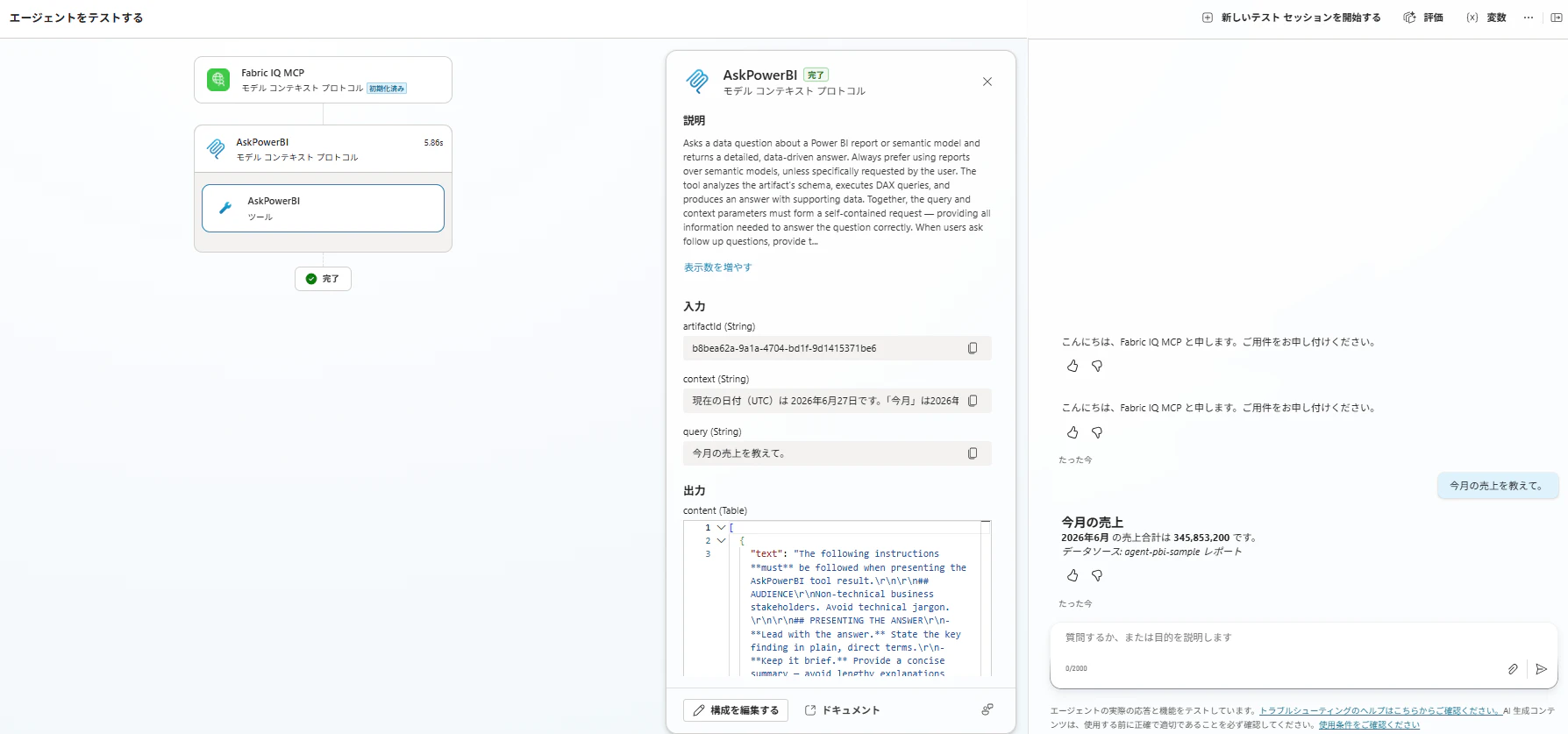1568x734 pixels.
Task: Open the ドキュメント documentation link
Action: tap(842, 710)
